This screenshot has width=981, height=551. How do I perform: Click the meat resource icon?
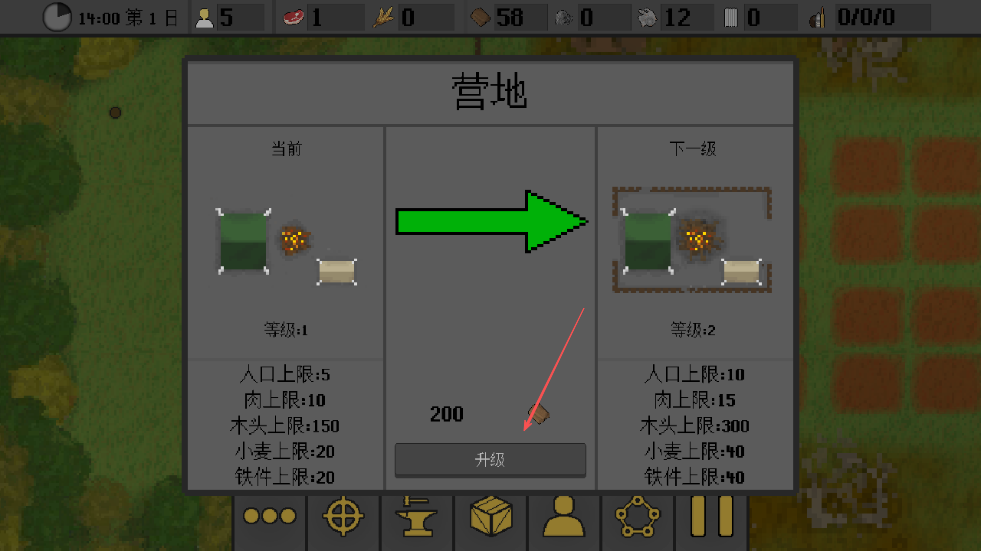(293, 17)
